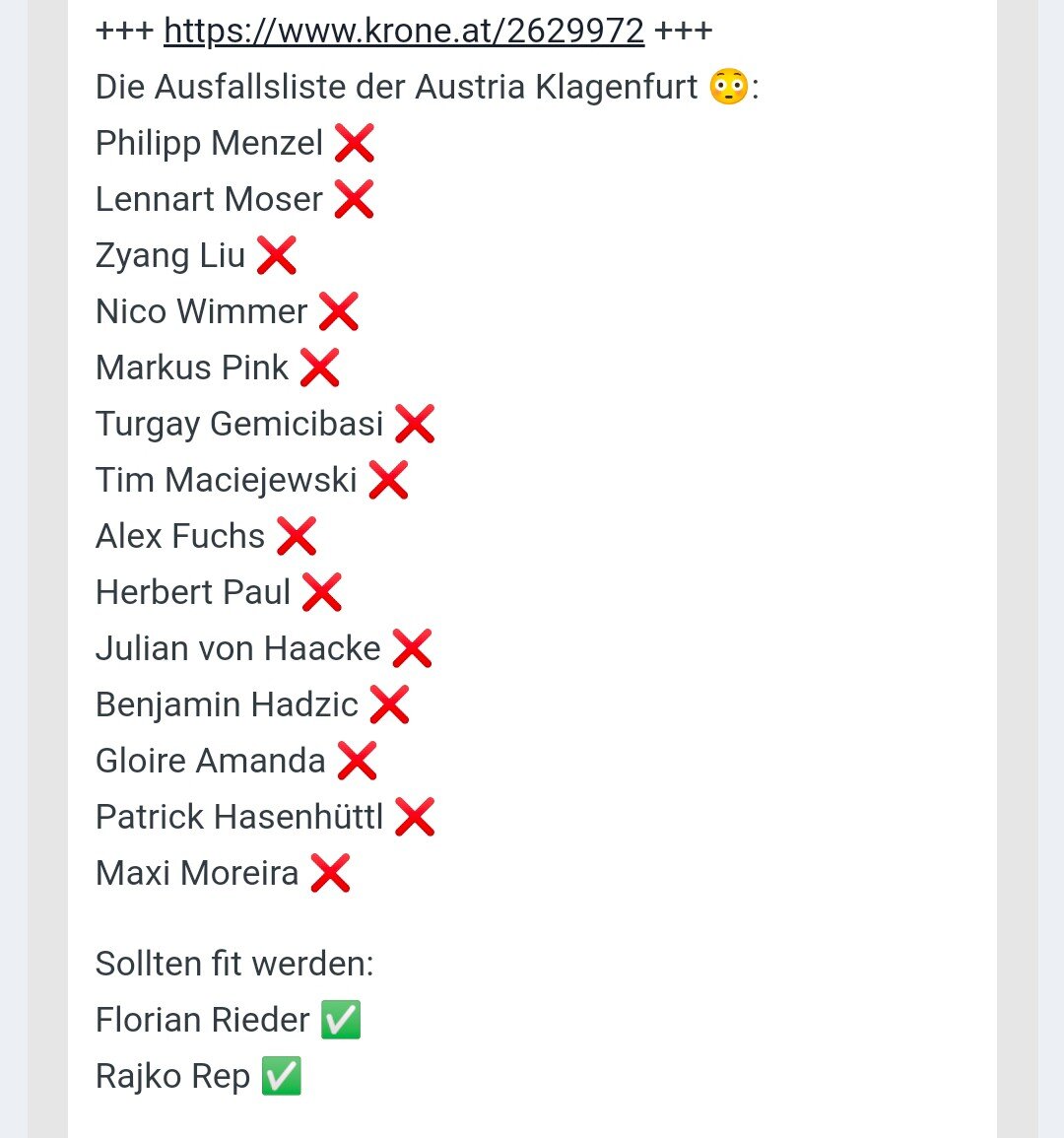
Task: Click the green checkmark next to Rajko Rep
Action: click(282, 1076)
